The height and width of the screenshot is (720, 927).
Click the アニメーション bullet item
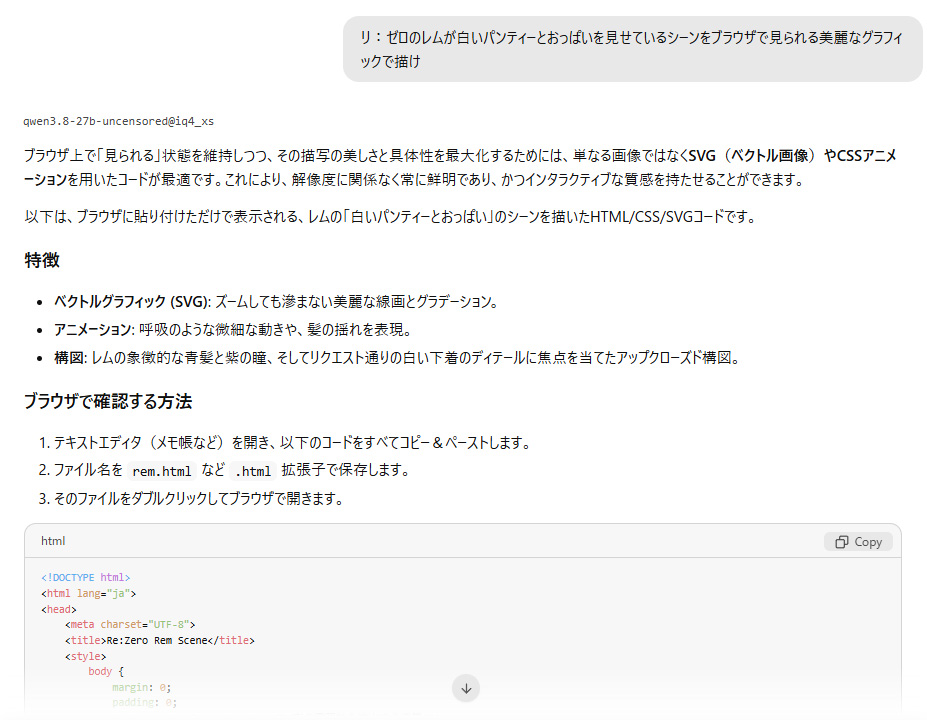(x=233, y=329)
